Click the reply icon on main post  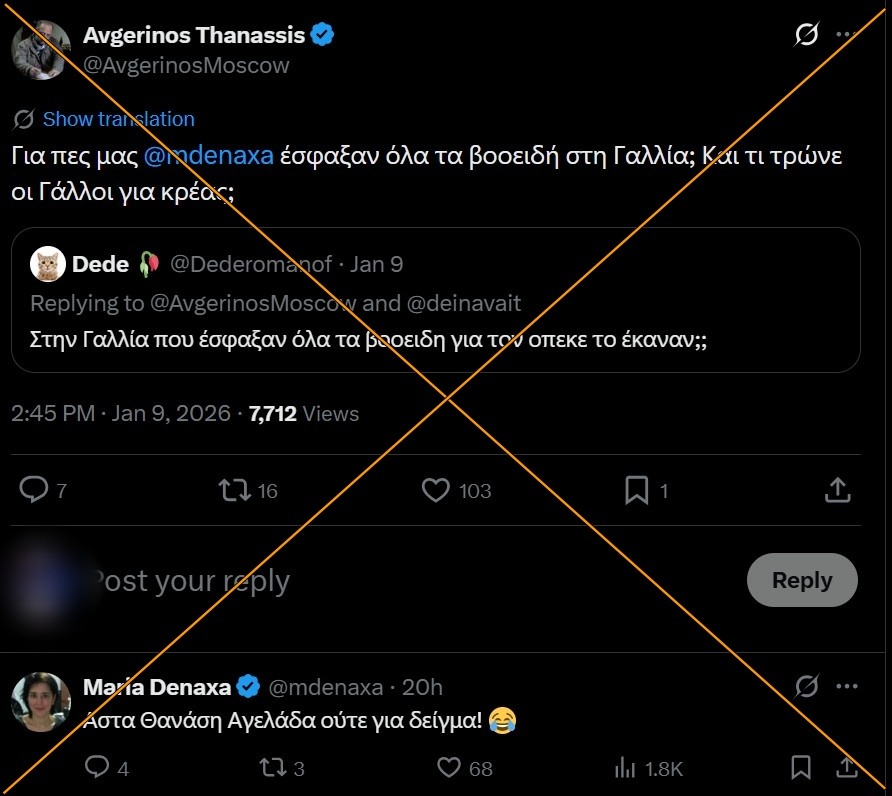pos(35,489)
